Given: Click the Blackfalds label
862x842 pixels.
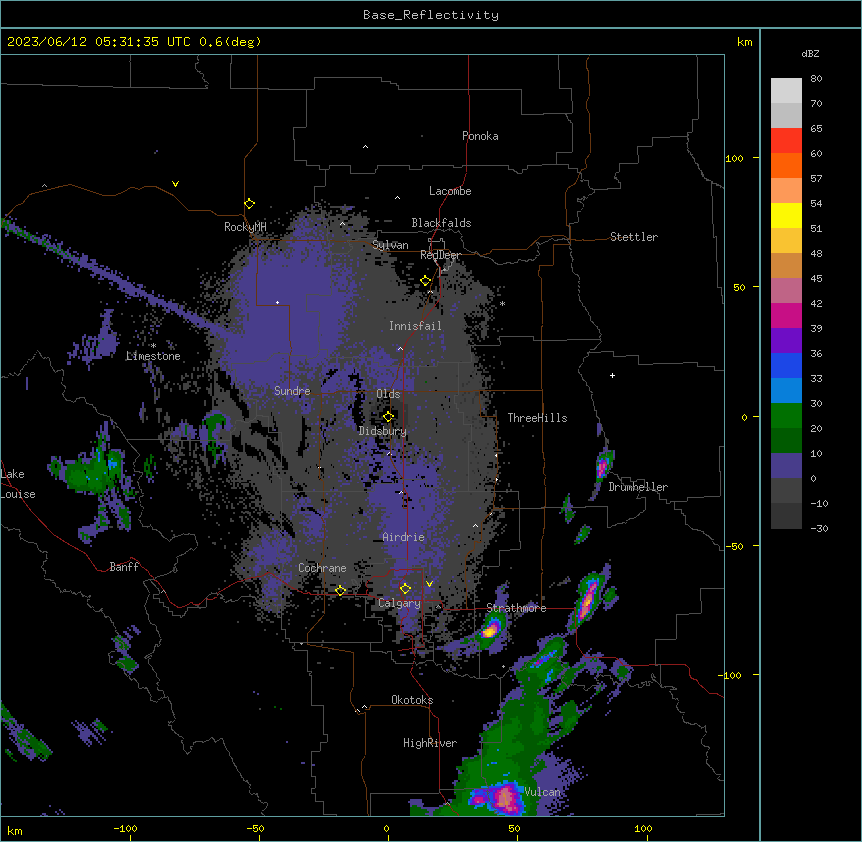Looking at the screenshot, I should (x=441, y=223).
